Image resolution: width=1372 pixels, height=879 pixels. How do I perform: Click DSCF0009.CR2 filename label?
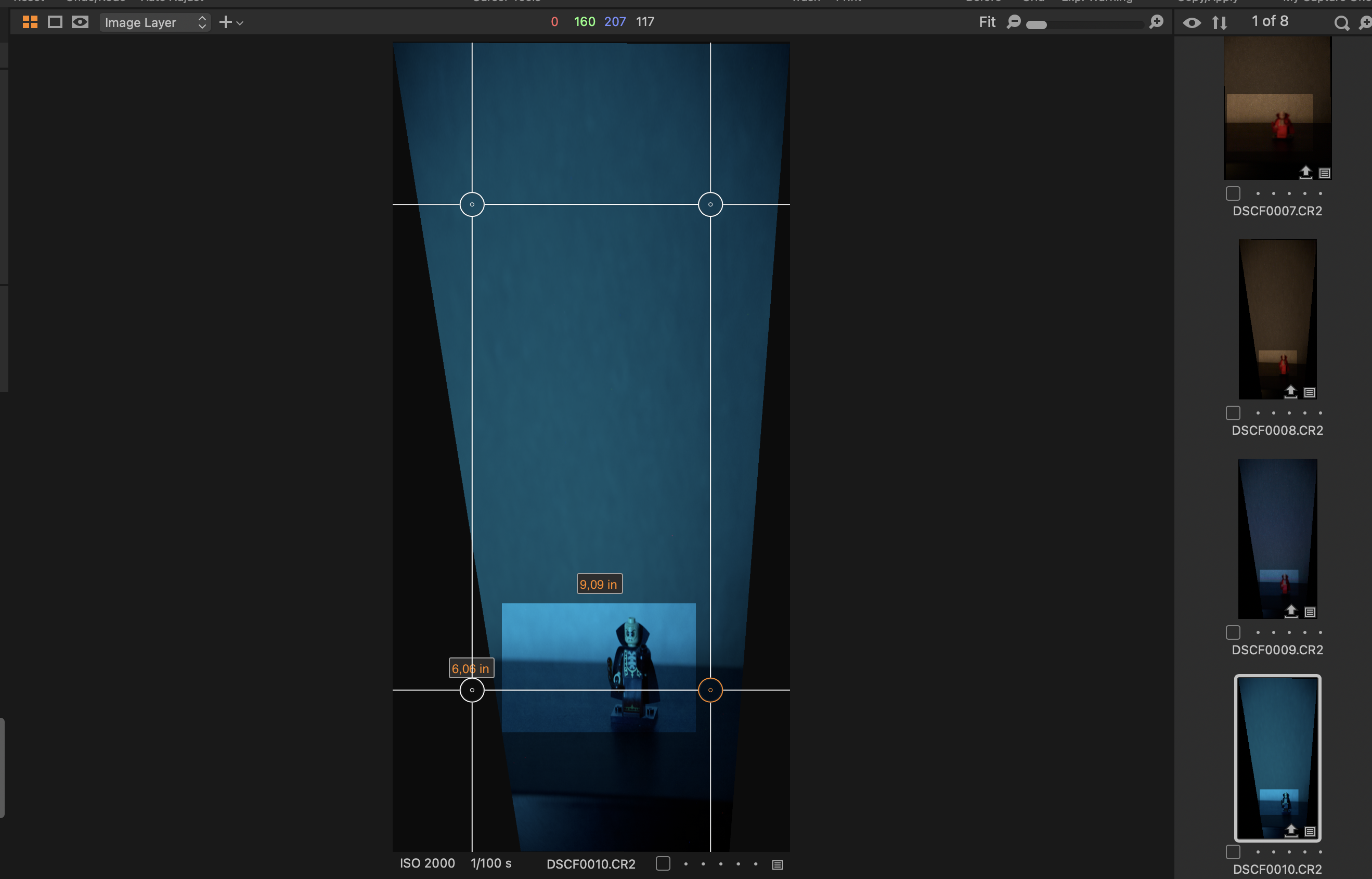coord(1277,650)
